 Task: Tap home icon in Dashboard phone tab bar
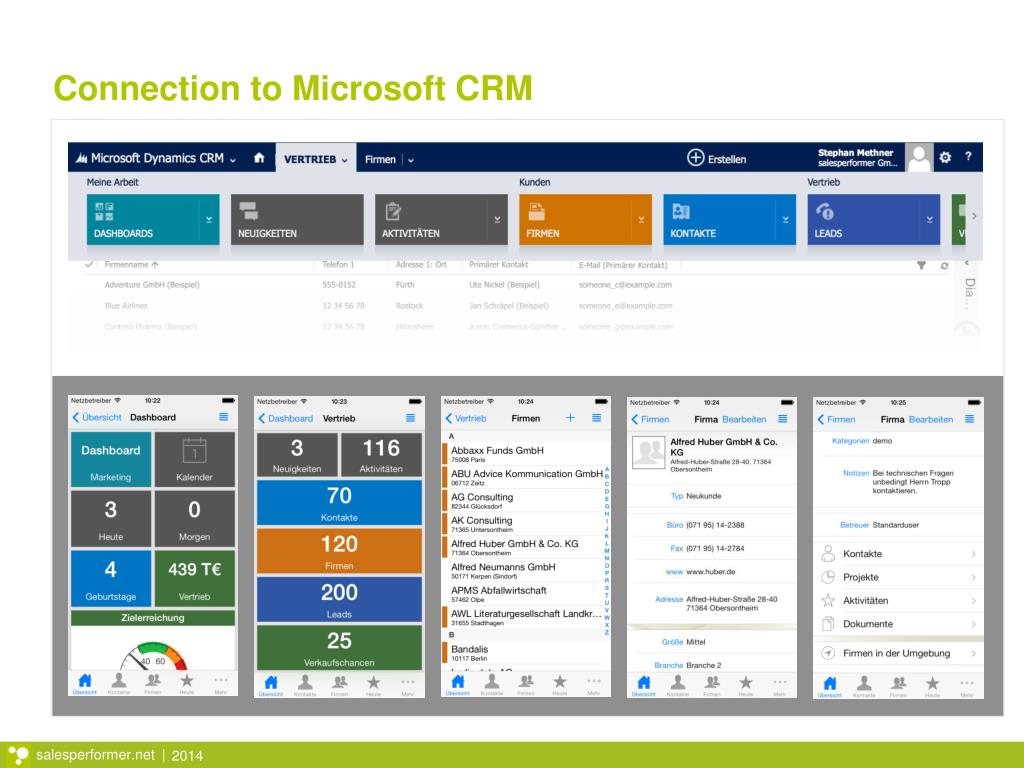pyautogui.click(x=85, y=682)
